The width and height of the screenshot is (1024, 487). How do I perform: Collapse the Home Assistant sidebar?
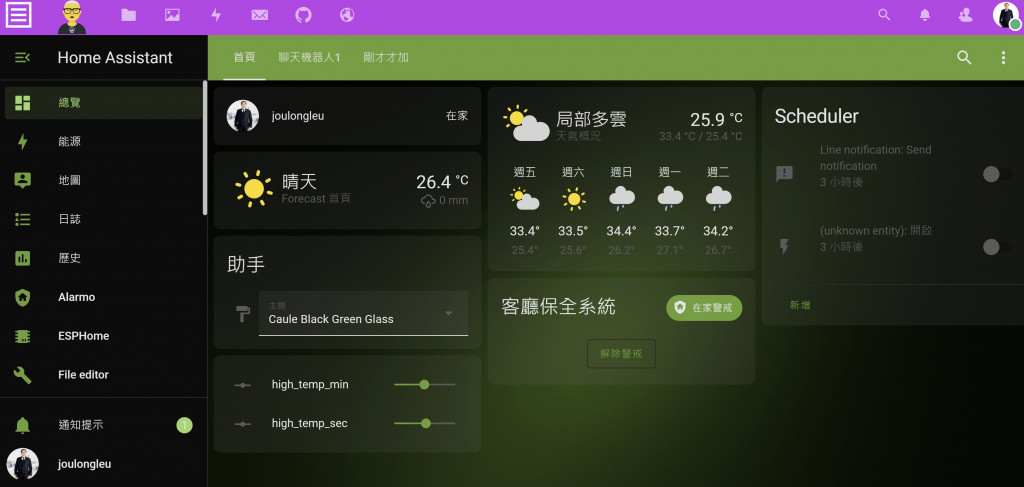22,57
